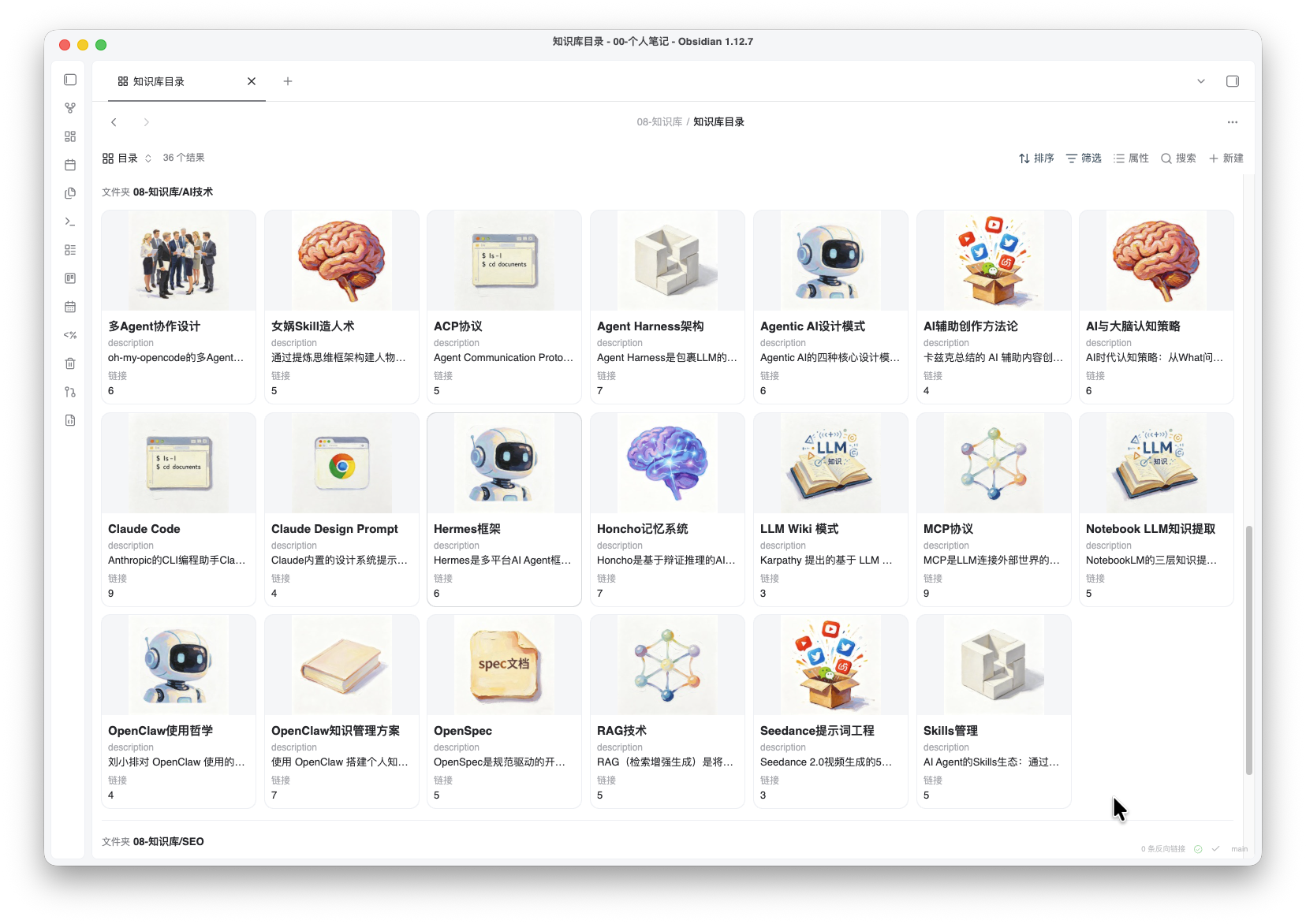Image resolution: width=1306 pixels, height=924 pixels.
Task: Click the vertical scrollbar of the card list
Action: point(1248,650)
